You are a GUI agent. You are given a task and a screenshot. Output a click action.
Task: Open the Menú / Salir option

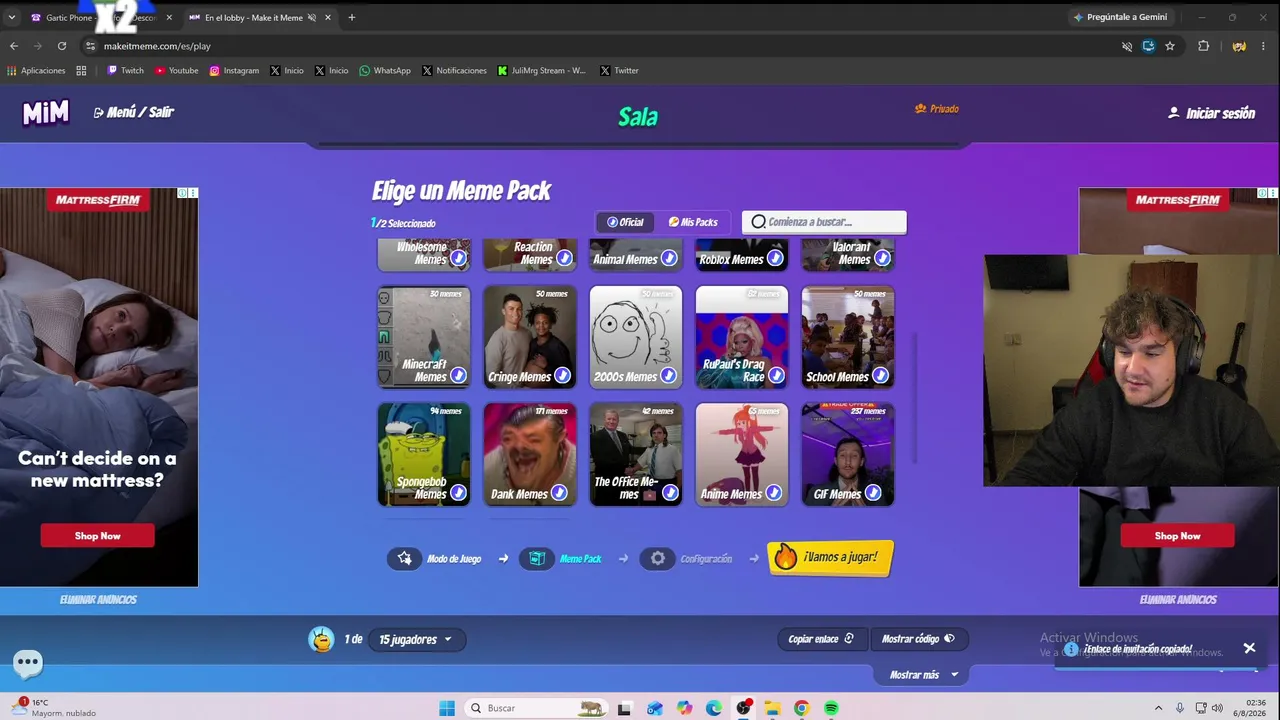click(134, 112)
